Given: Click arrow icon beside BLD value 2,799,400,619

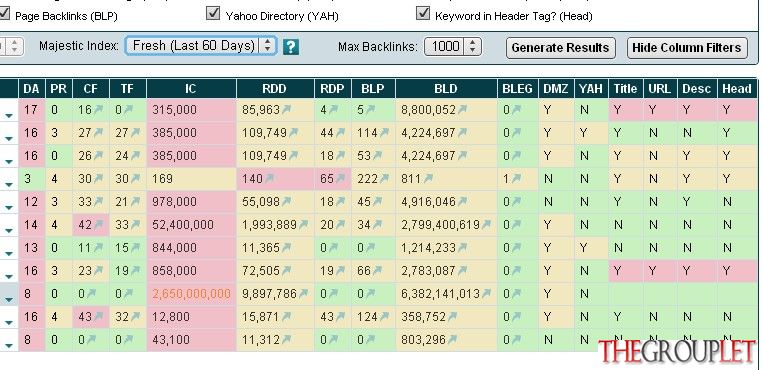Looking at the screenshot, I should coord(486,224).
